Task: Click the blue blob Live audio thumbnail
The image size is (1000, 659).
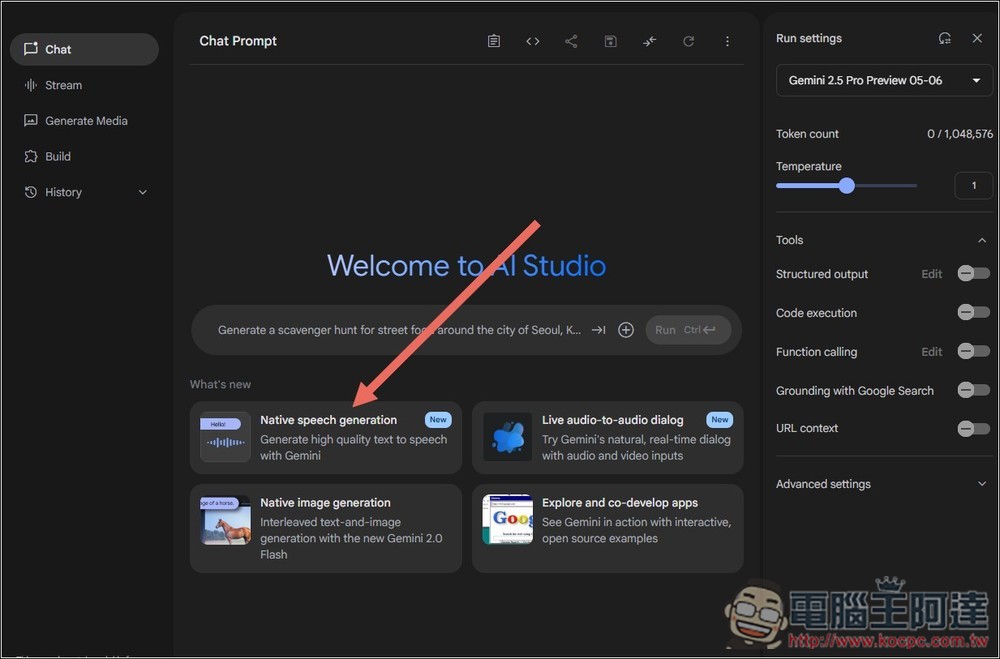Action: click(x=508, y=437)
